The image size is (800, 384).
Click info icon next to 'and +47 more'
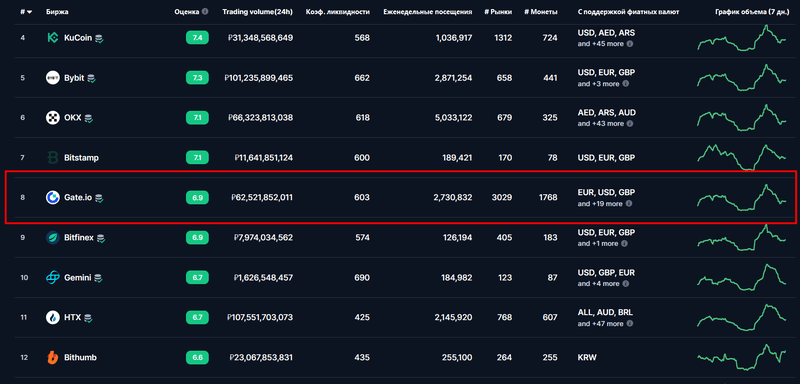pyautogui.click(x=630, y=323)
